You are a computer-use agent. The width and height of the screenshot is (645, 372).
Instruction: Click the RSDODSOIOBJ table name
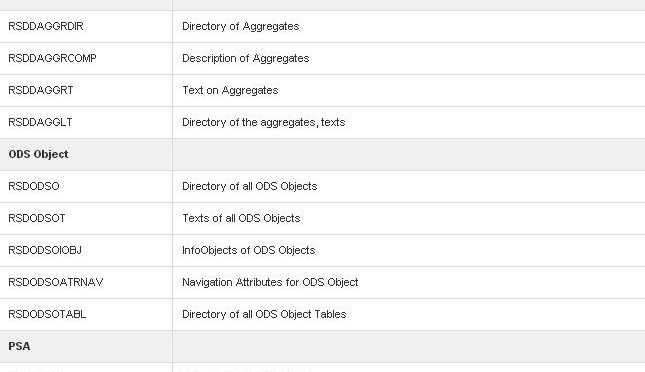tap(45, 251)
